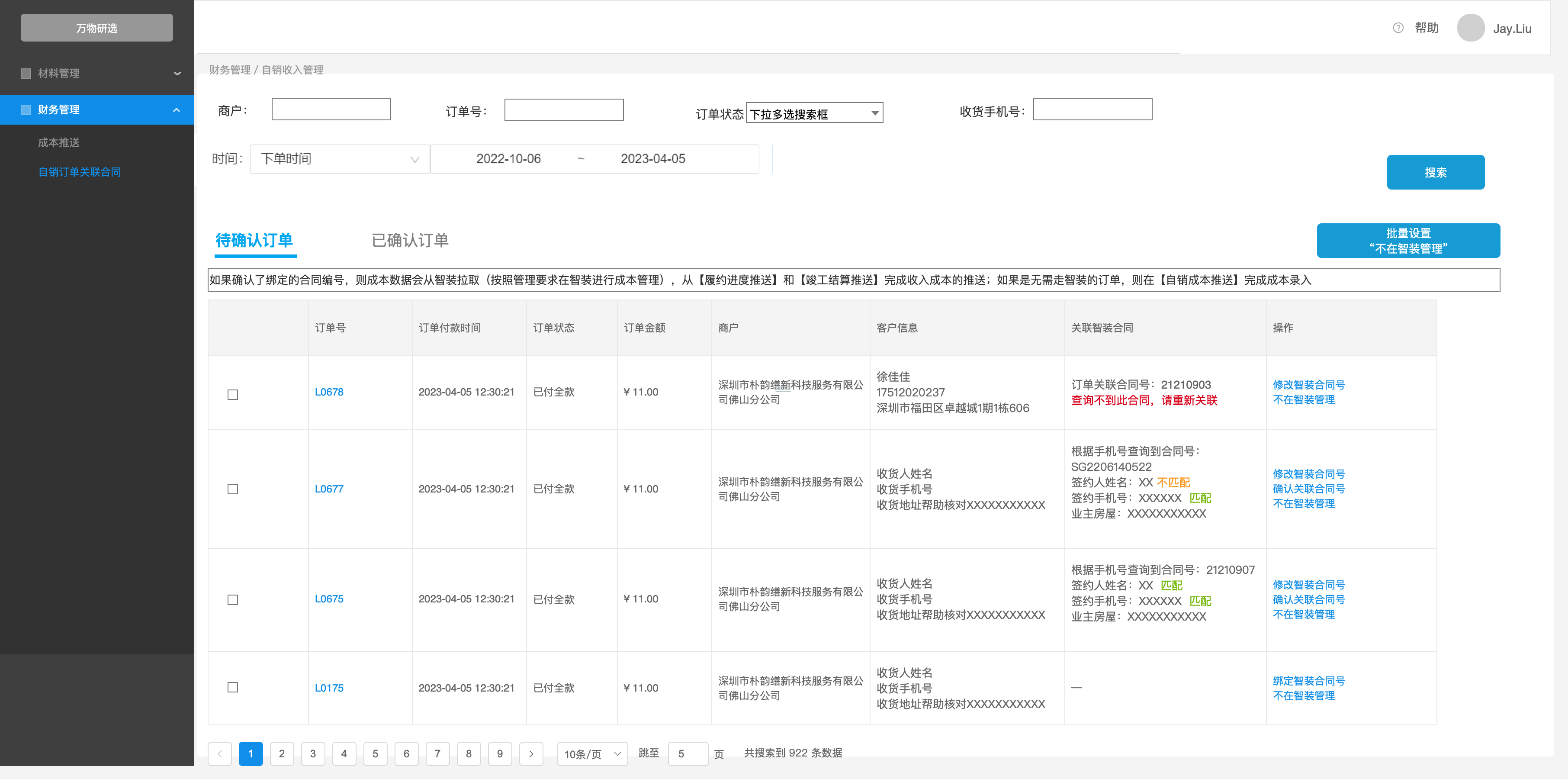Click the 财务管理 square menu icon
1568x779 pixels.
(26, 109)
